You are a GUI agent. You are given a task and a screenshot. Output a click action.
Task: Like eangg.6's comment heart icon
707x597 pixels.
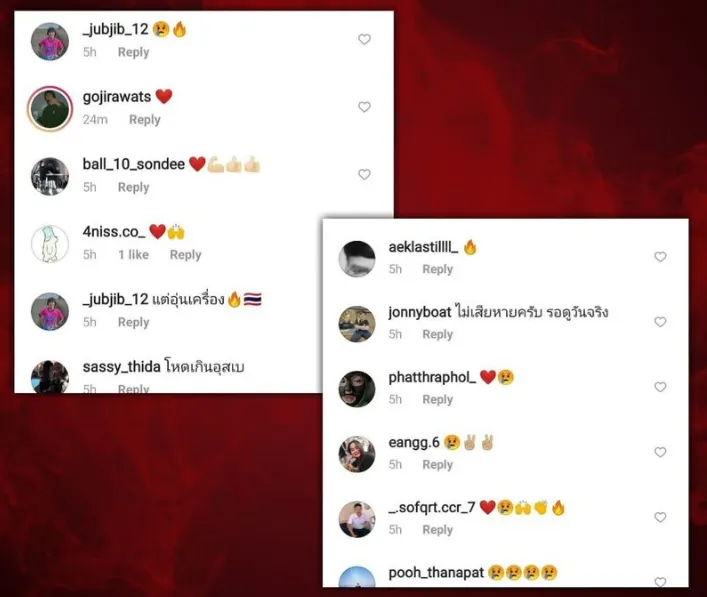[x=660, y=452]
